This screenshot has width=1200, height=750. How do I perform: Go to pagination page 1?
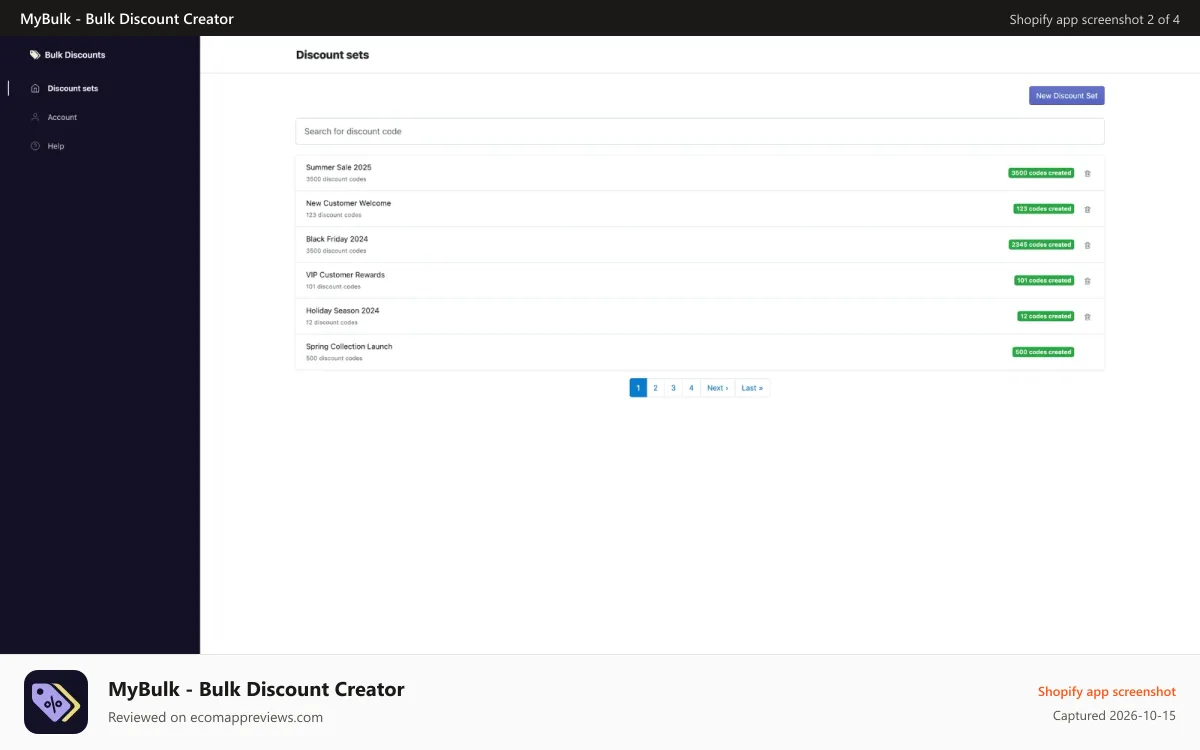638,388
